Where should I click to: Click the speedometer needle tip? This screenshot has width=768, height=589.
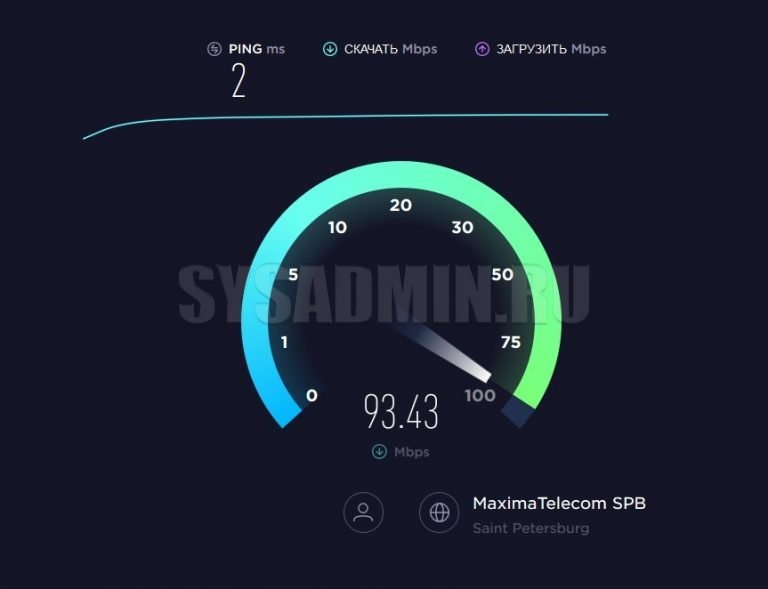(486, 376)
